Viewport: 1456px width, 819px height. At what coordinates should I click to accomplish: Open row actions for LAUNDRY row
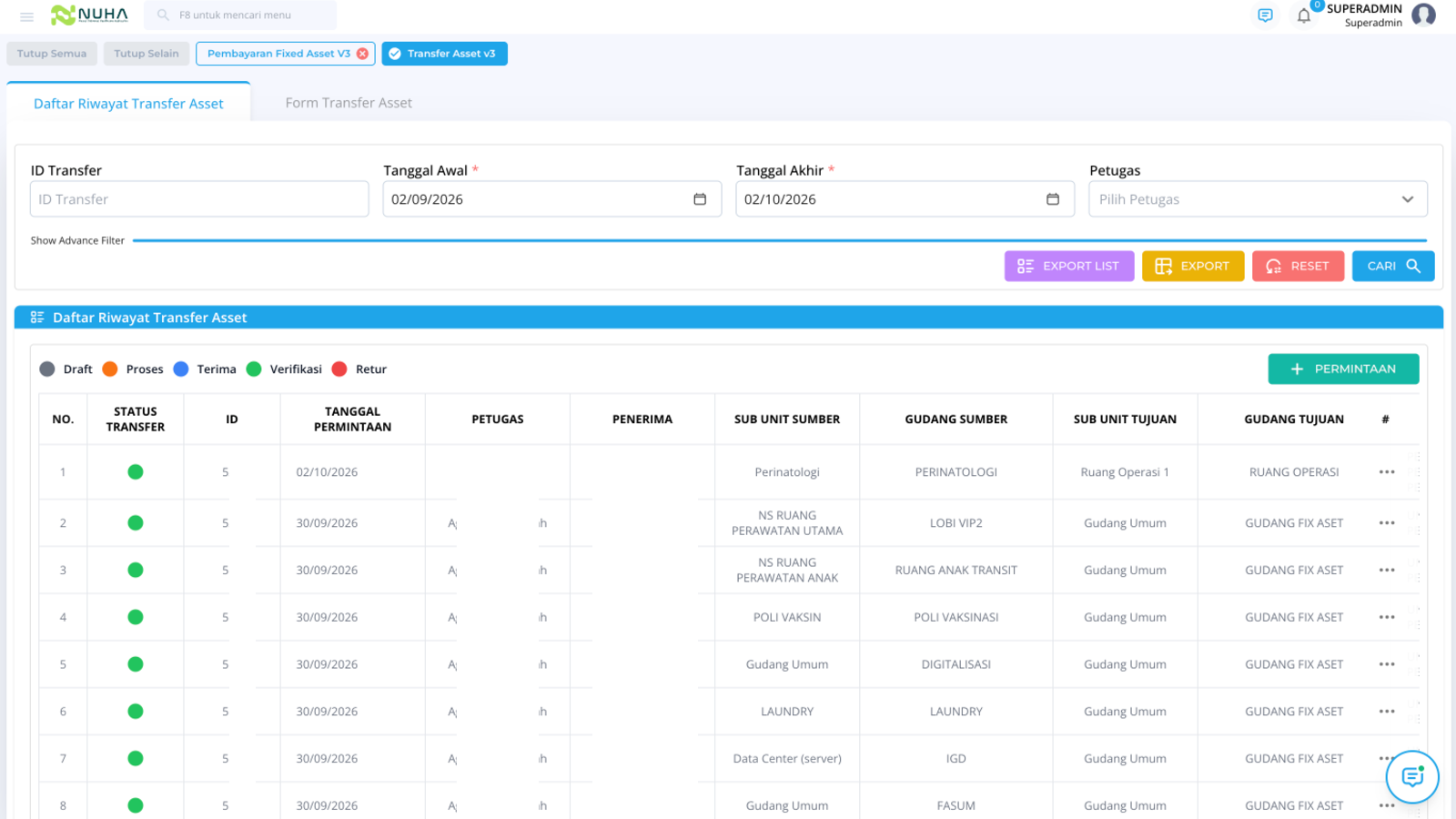(x=1387, y=712)
